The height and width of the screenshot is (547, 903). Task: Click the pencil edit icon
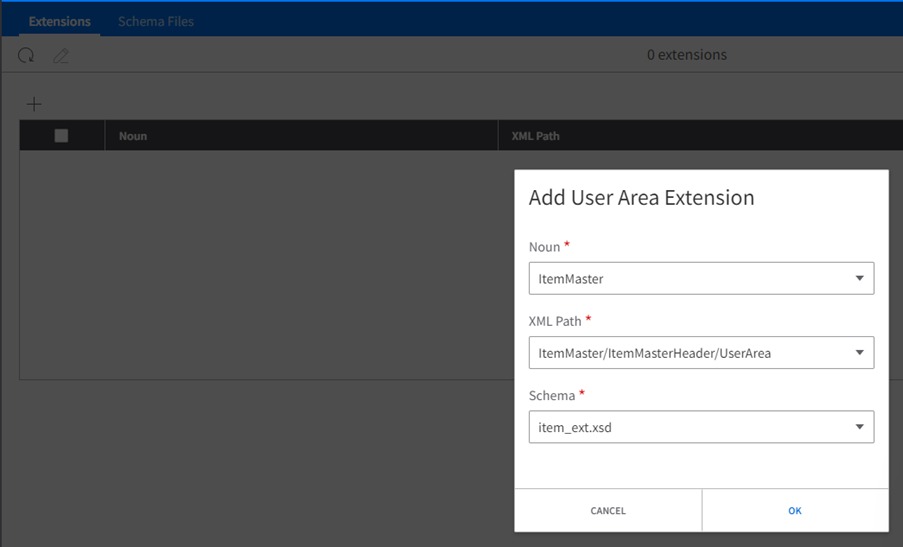click(x=60, y=55)
